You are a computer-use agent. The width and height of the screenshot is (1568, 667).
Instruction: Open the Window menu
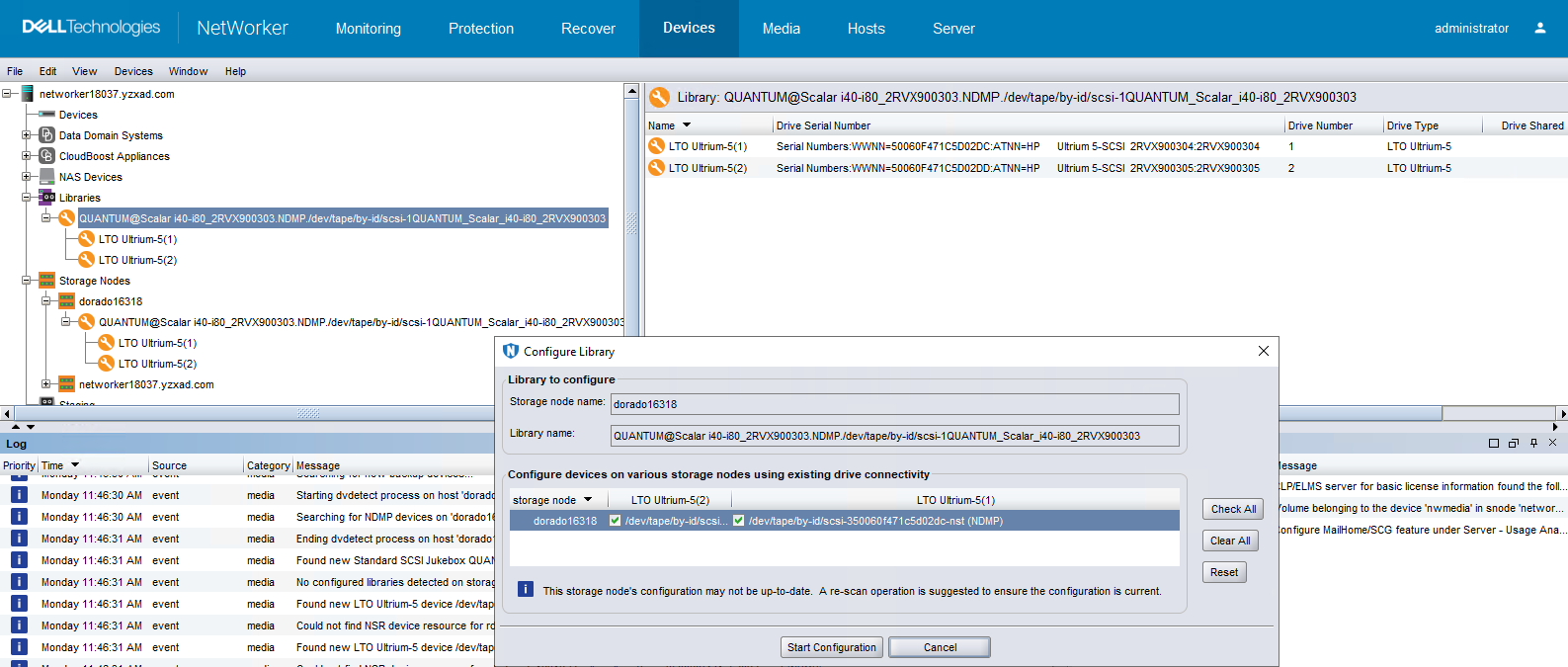click(x=188, y=71)
